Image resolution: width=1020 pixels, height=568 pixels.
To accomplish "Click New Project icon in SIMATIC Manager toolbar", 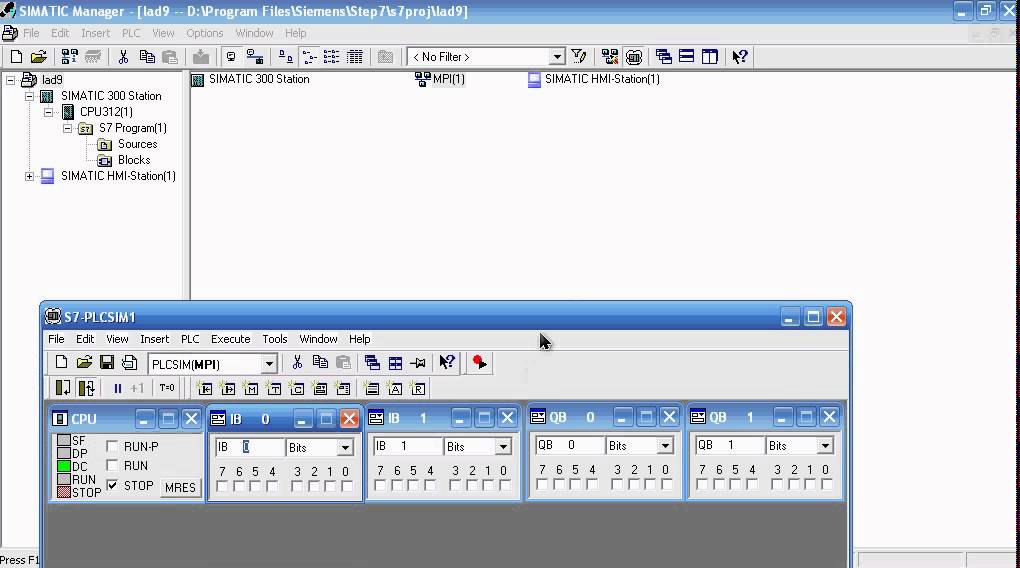I will point(16,57).
